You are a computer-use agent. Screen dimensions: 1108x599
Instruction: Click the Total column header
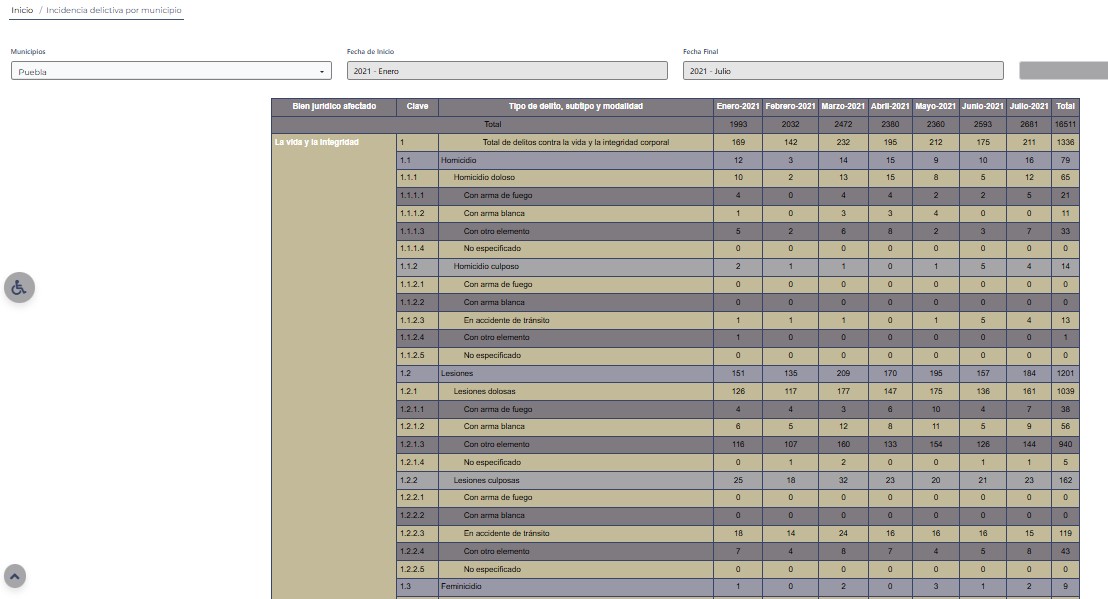[x=1065, y=106]
